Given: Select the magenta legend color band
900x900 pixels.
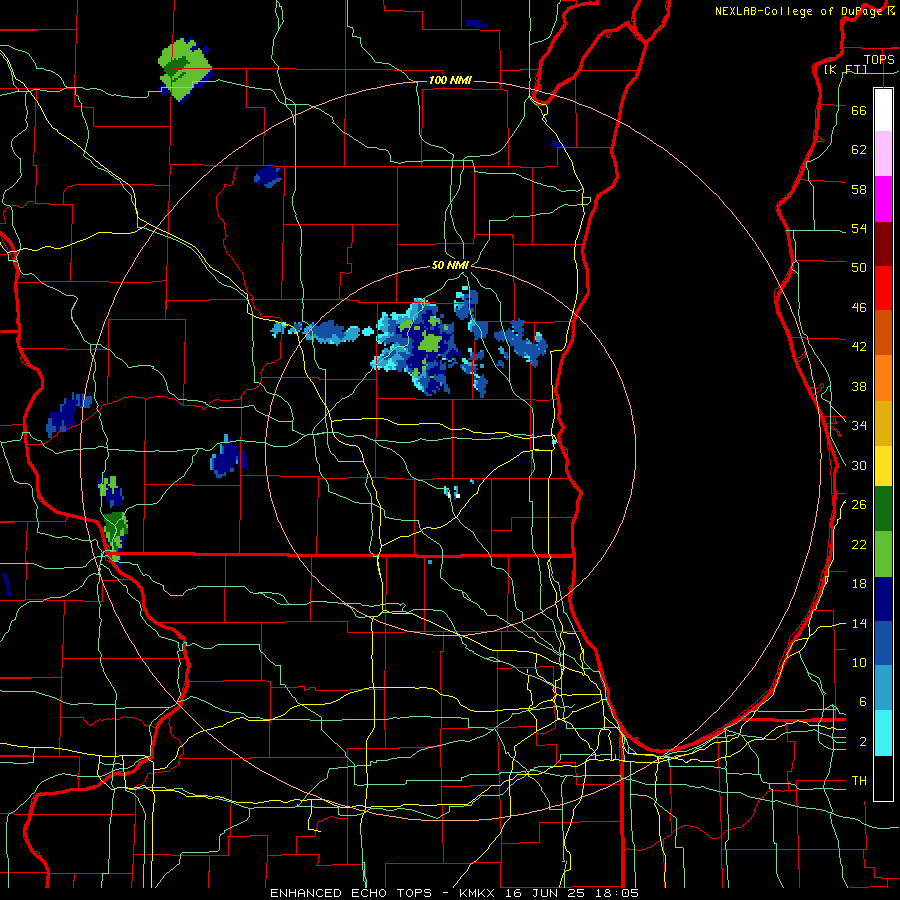Looking at the screenshot, I should (x=883, y=199).
